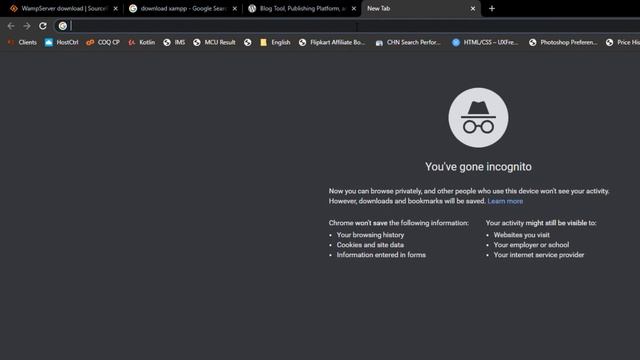This screenshot has width=640, height=360.
Task: Close the Blog Tool WordPress tab
Action: 354,9
